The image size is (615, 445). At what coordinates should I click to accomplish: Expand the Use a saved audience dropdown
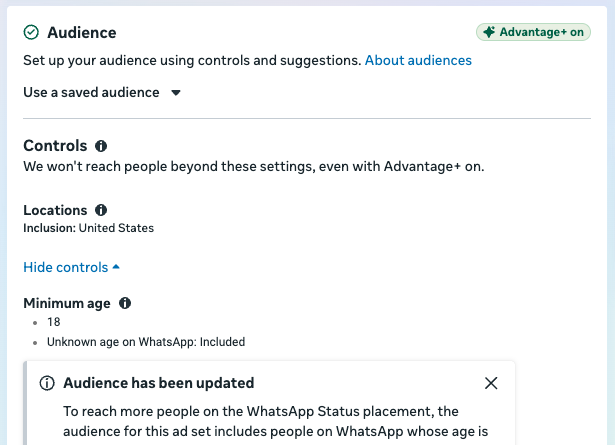point(102,93)
